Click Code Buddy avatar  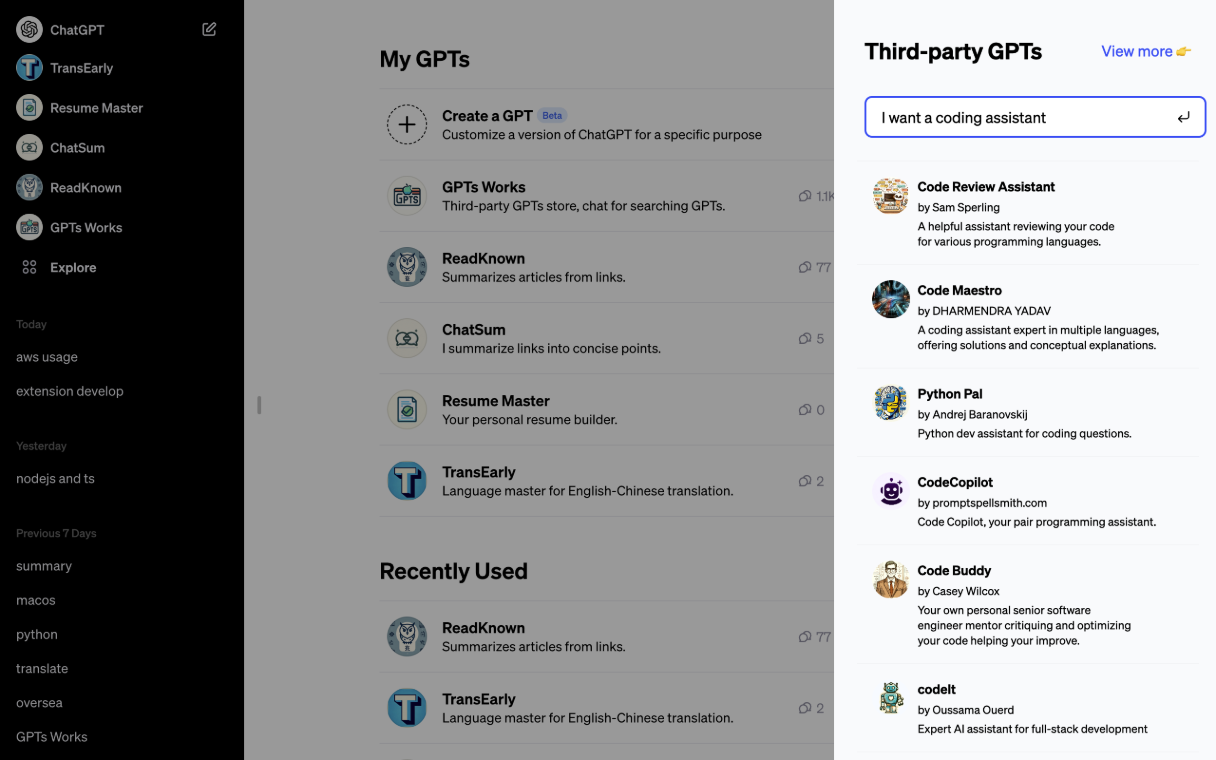click(890, 579)
